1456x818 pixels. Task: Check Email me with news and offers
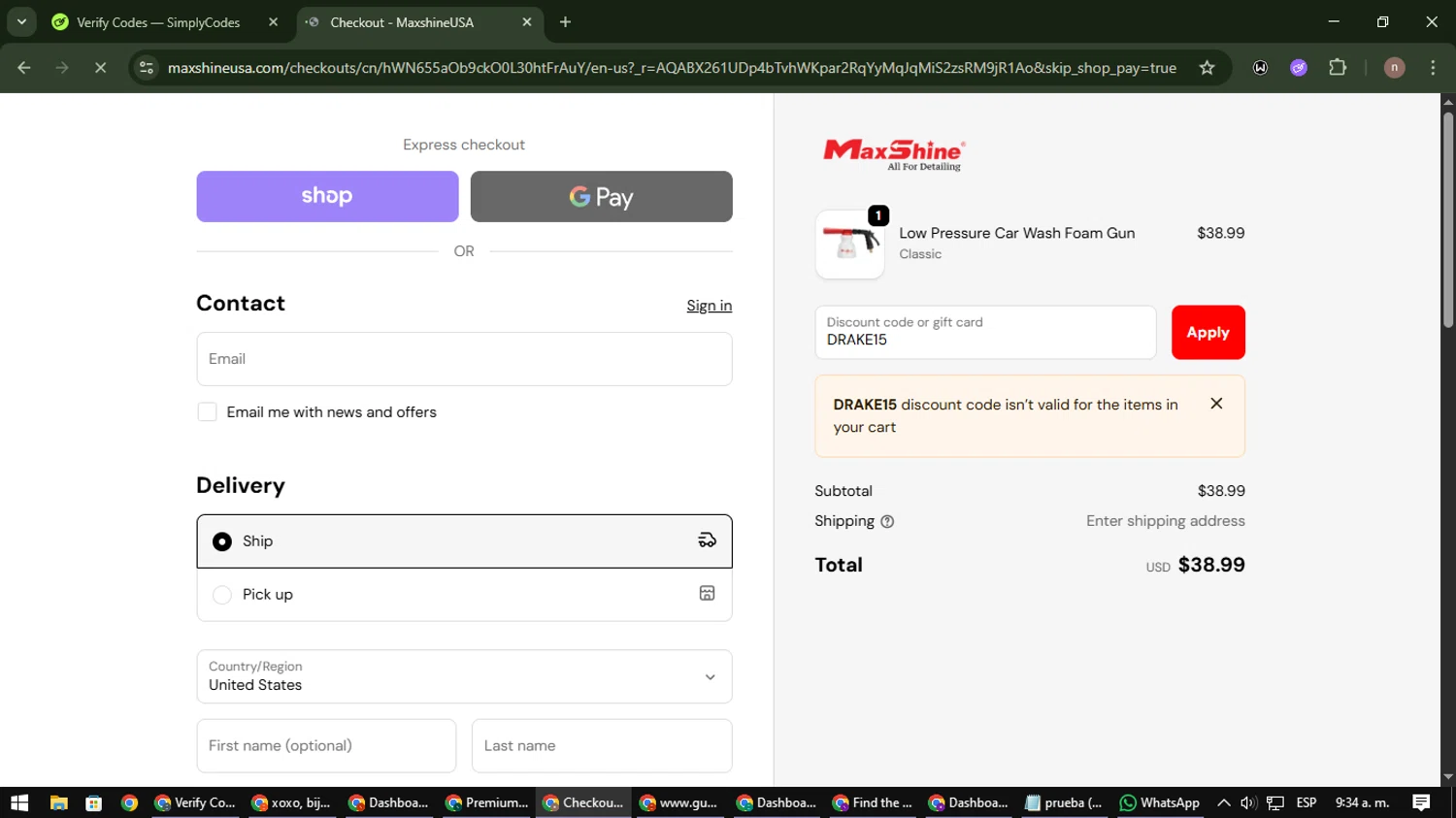[207, 411]
